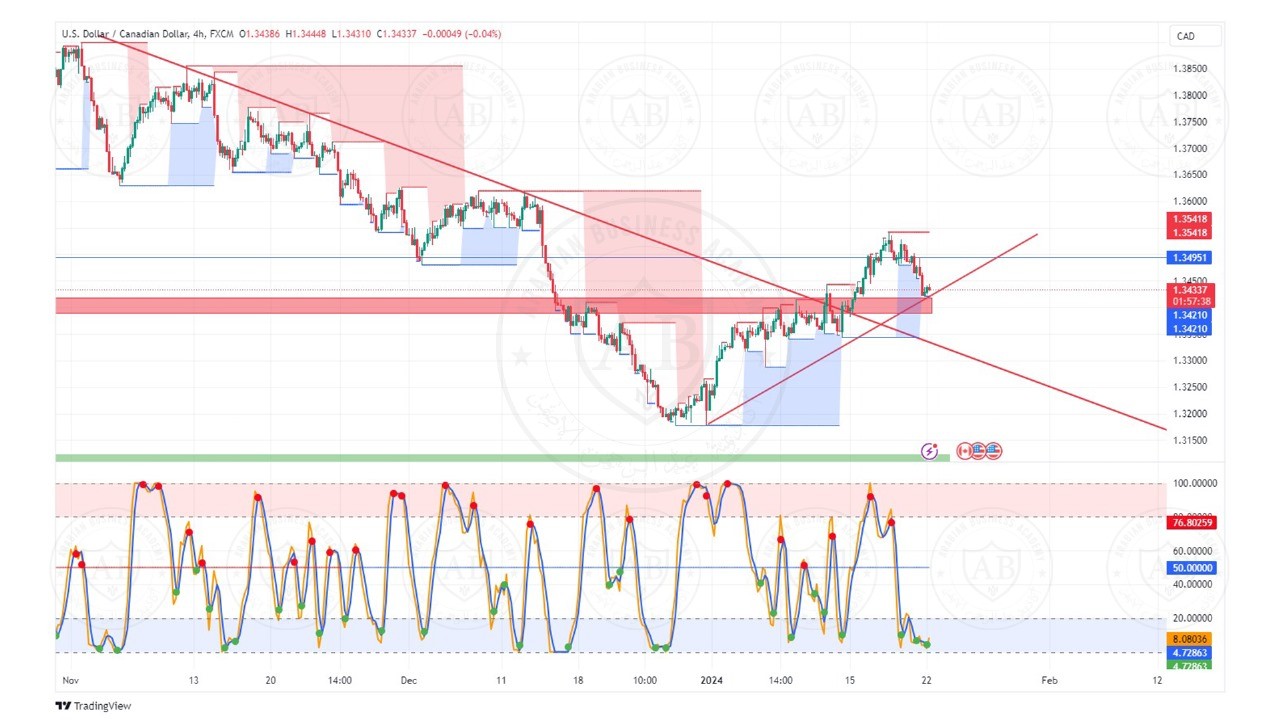Click the green 4.72863 indicator value
Image resolution: width=1280 pixels, height=720 pixels.
pos(1191,664)
